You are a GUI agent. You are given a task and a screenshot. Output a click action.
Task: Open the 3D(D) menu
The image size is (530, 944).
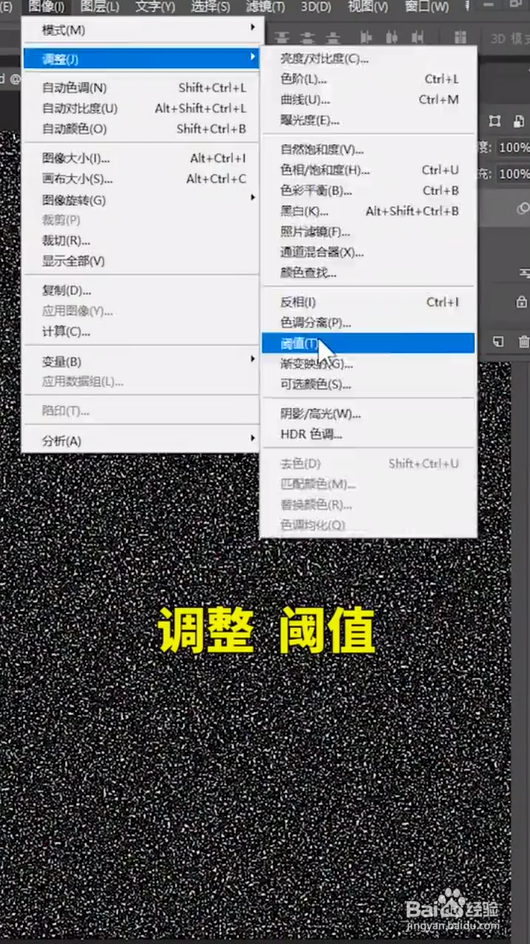(316, 7)
